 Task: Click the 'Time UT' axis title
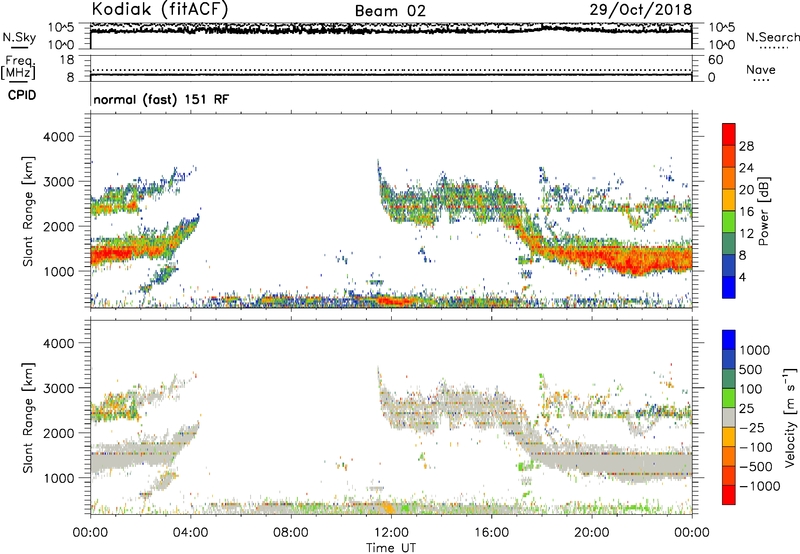[x=391, y=548]
